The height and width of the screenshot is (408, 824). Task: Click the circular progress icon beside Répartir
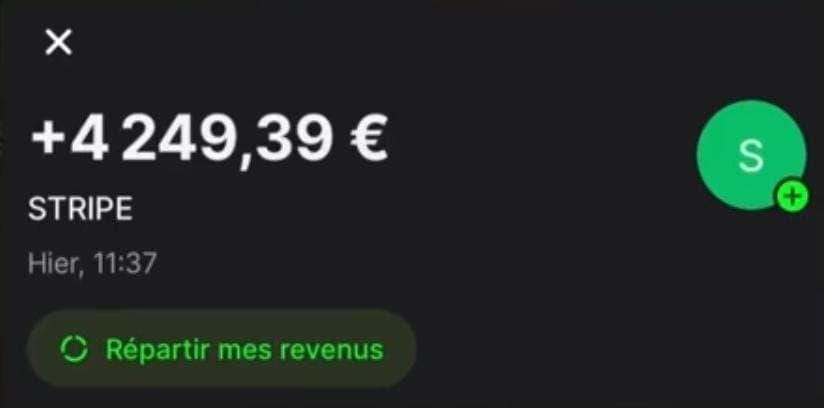[75, 349]
